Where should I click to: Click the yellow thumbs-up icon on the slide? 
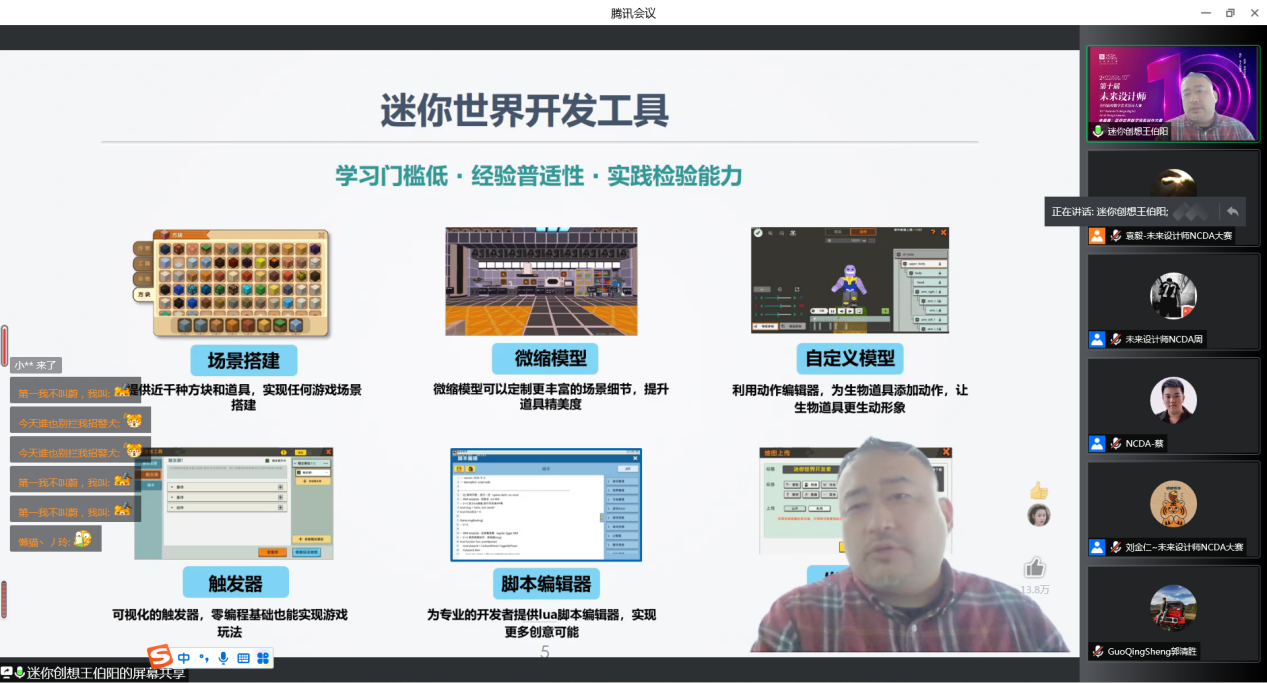tap(1039, 490)
